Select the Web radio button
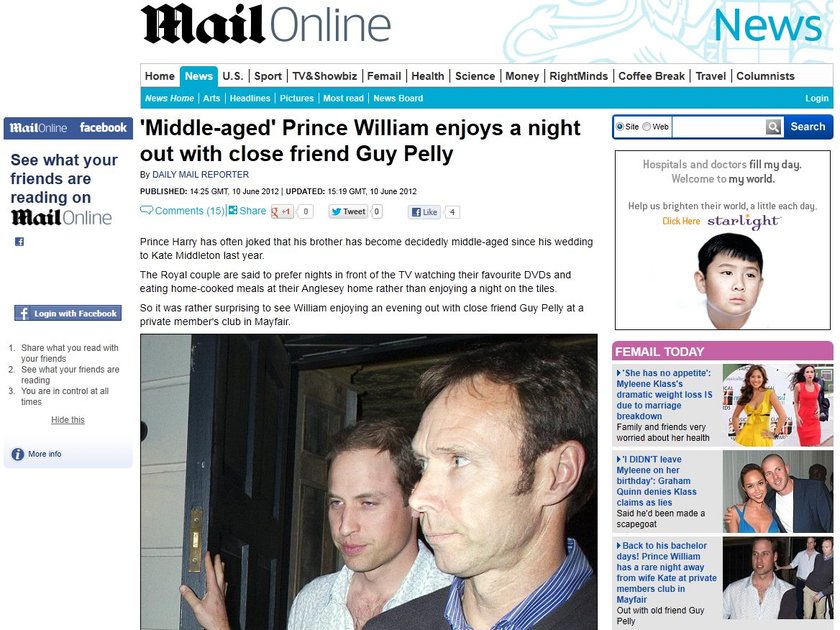840x630 pixels. click(647, 127)
